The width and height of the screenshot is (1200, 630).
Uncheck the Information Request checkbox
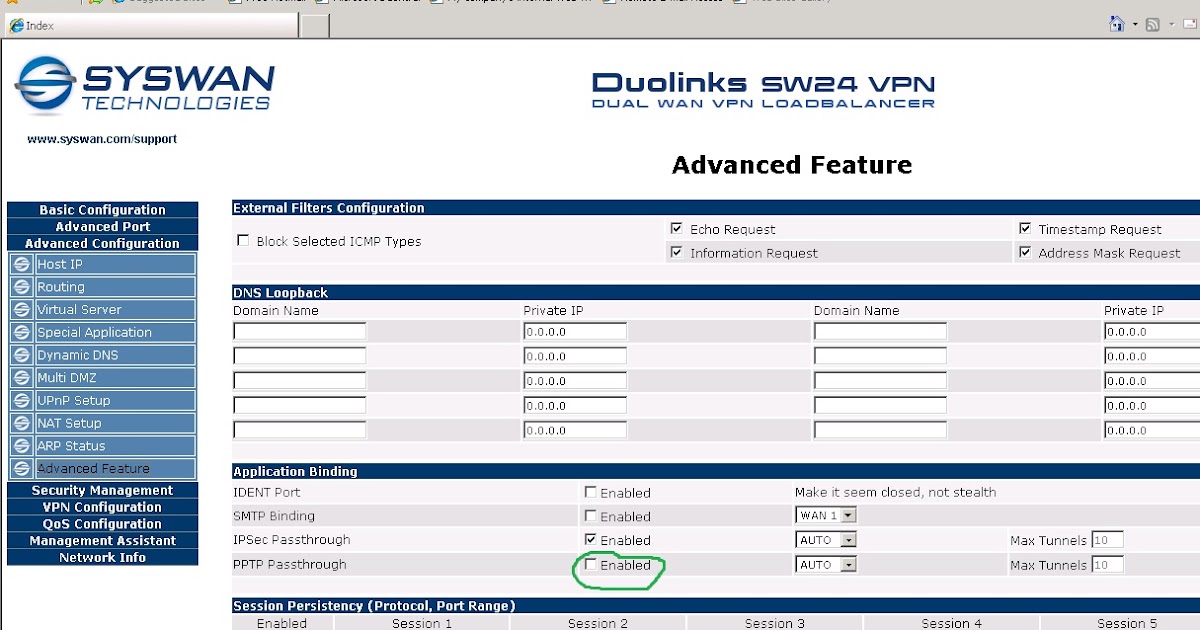coord(677,252)
